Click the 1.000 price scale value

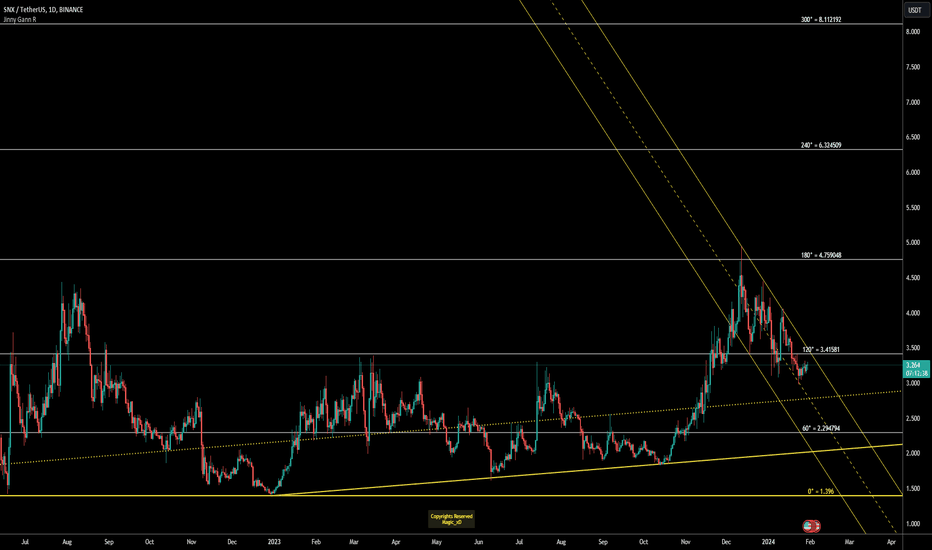(x=913, y=524)
